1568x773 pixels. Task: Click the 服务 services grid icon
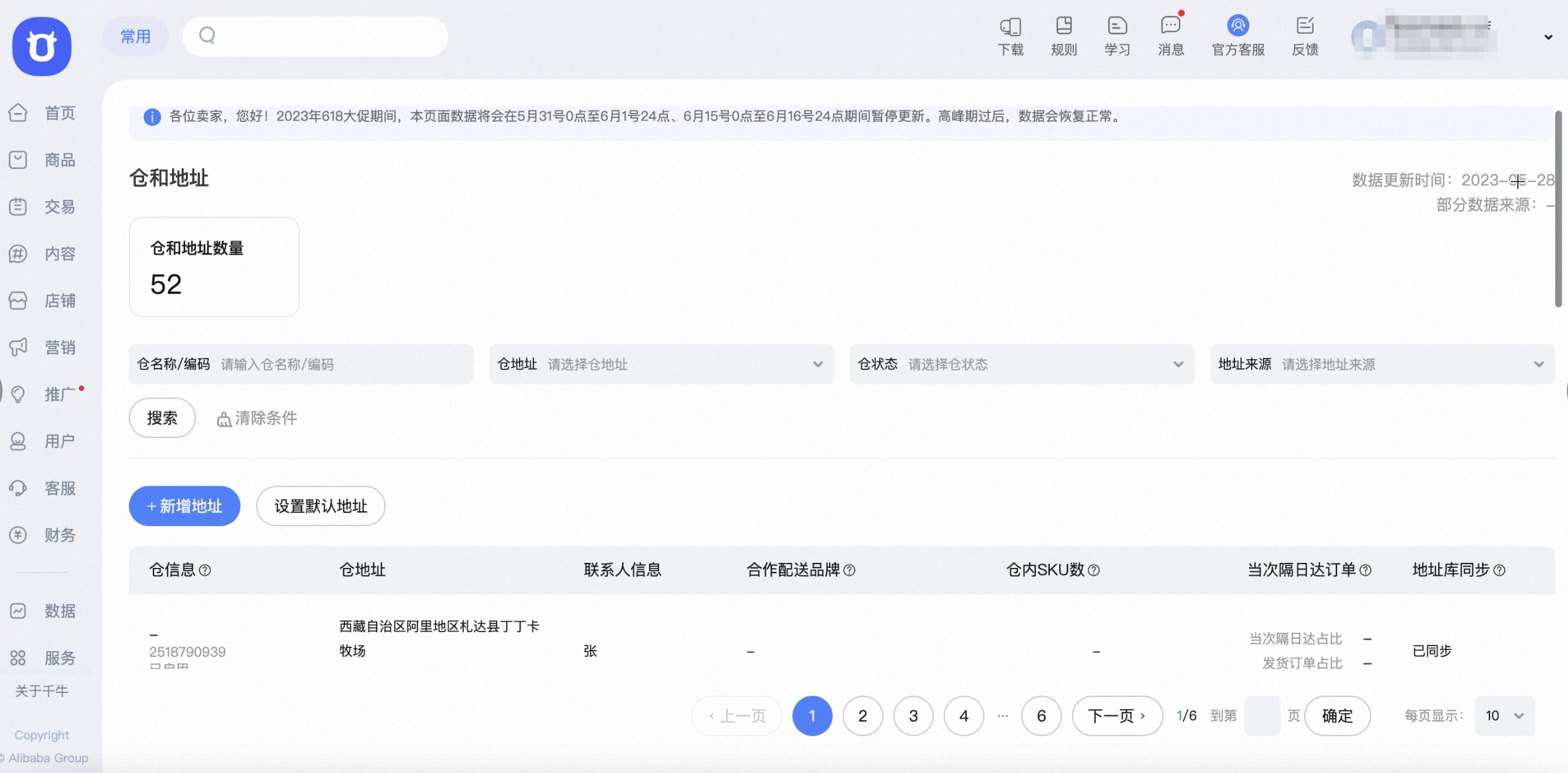pyautogui.click(x=18, y=657)
